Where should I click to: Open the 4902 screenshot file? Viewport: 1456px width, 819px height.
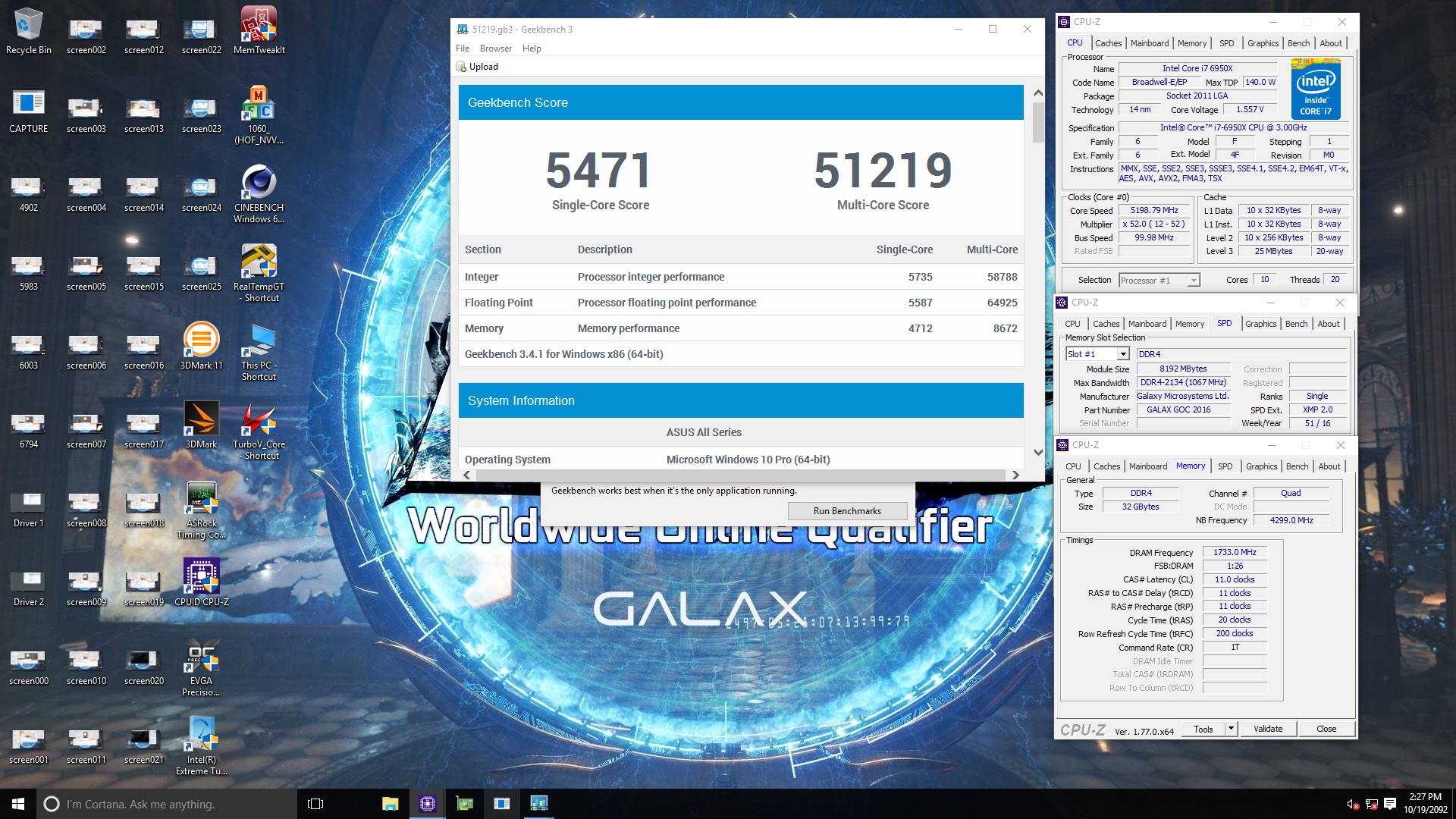[28, 194]
